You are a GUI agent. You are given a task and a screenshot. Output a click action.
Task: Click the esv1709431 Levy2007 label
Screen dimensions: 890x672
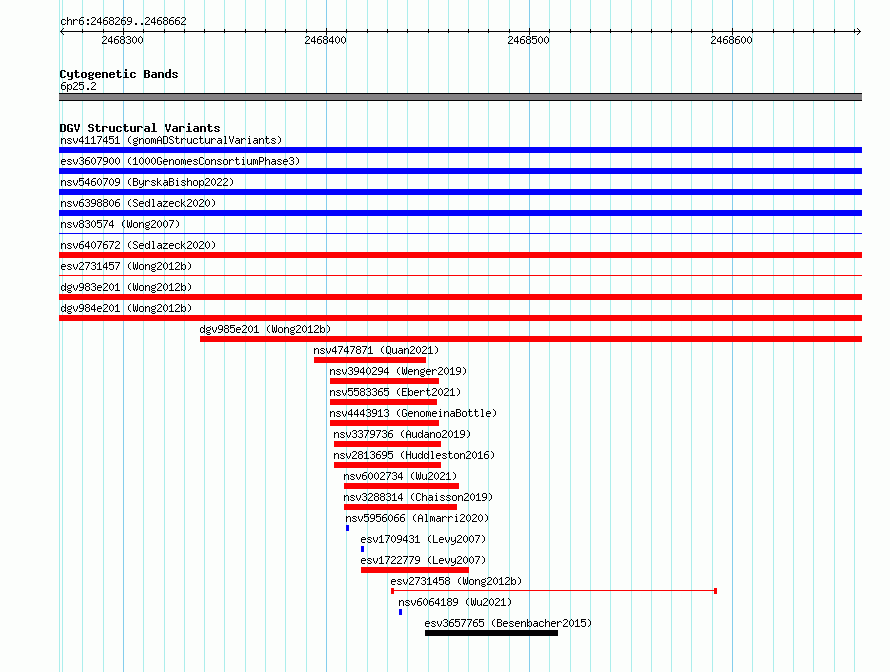(423, 539)
